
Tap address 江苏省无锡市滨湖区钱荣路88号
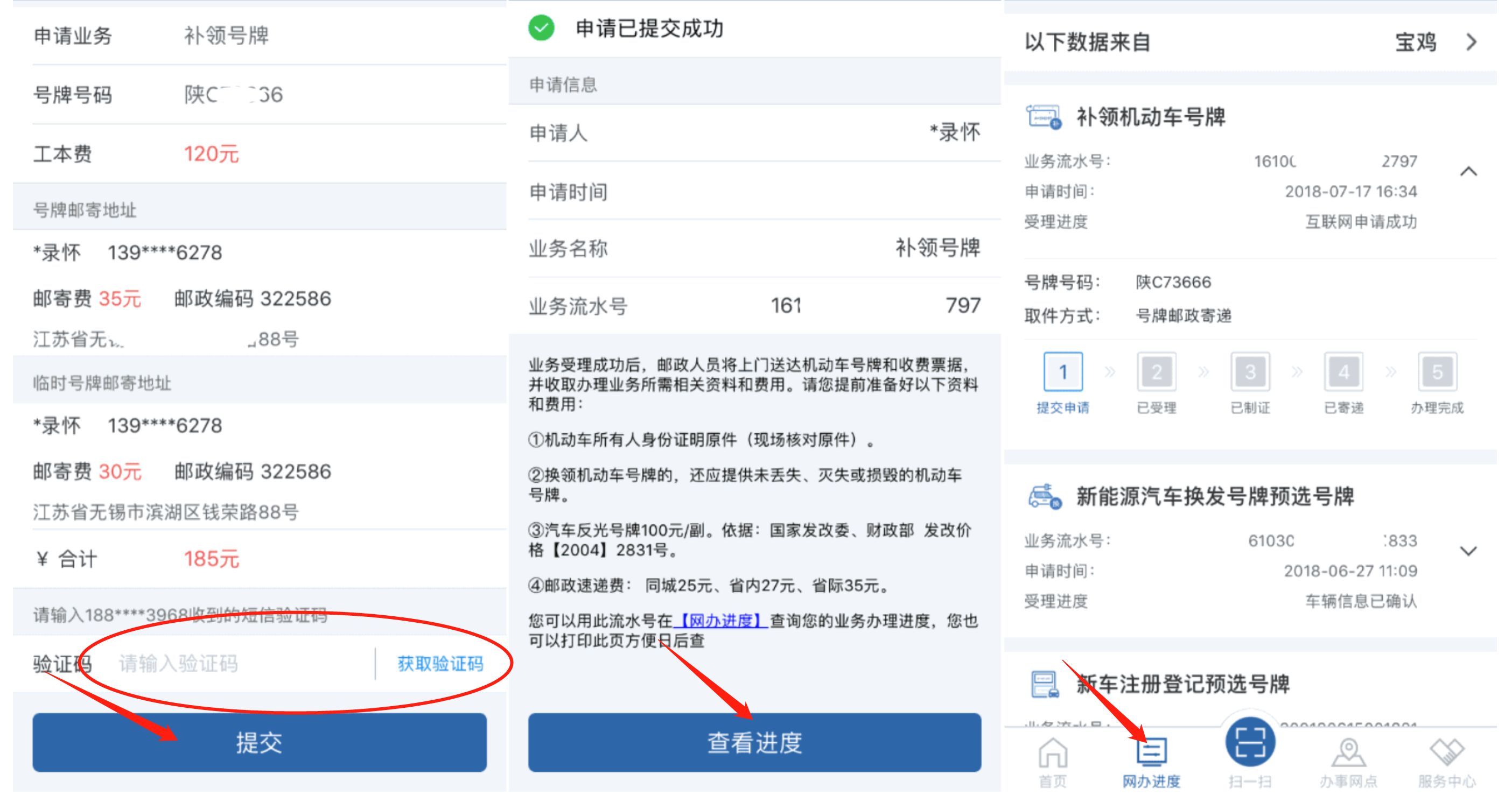click(165, 512)
